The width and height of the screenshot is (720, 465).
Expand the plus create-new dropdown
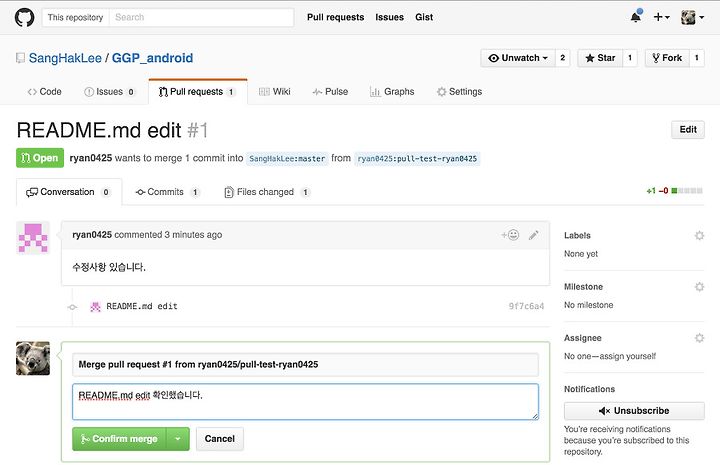(x=662, y=17)
